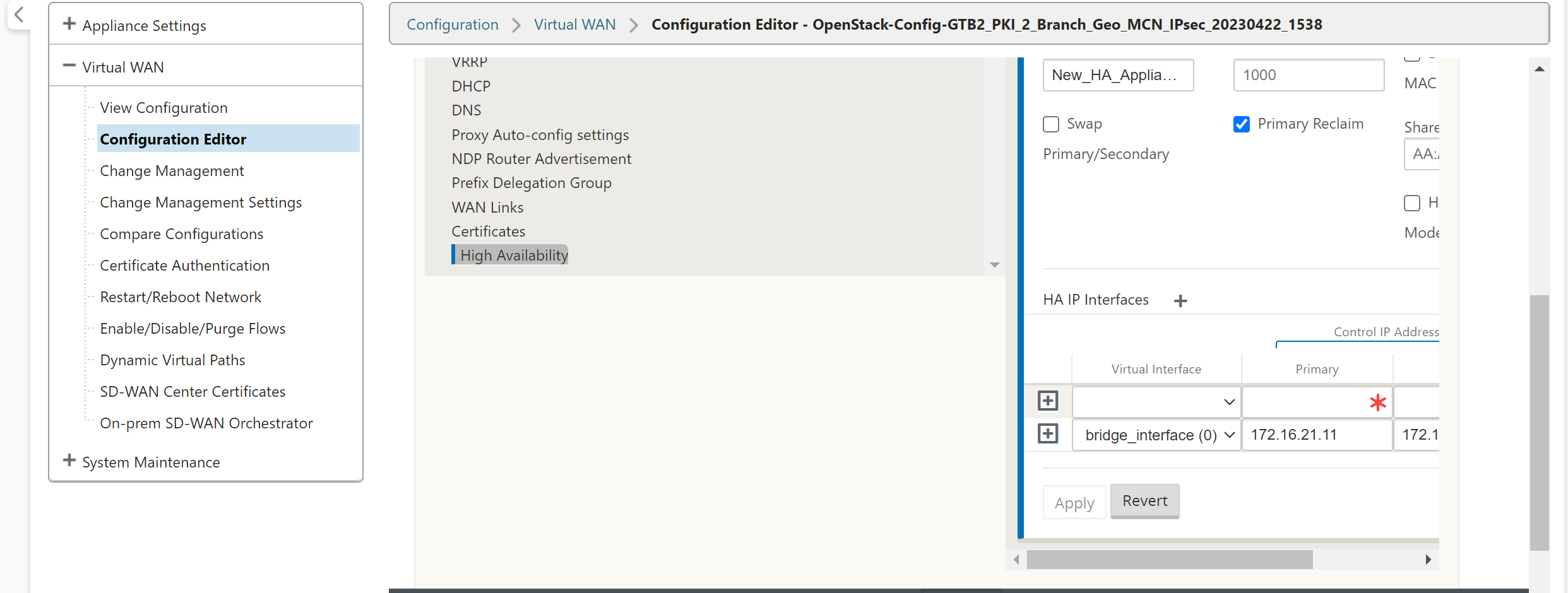The height and width of the screenshot is (593, 1568).
Task: Click the field containing 1000
Action: 1309,75
